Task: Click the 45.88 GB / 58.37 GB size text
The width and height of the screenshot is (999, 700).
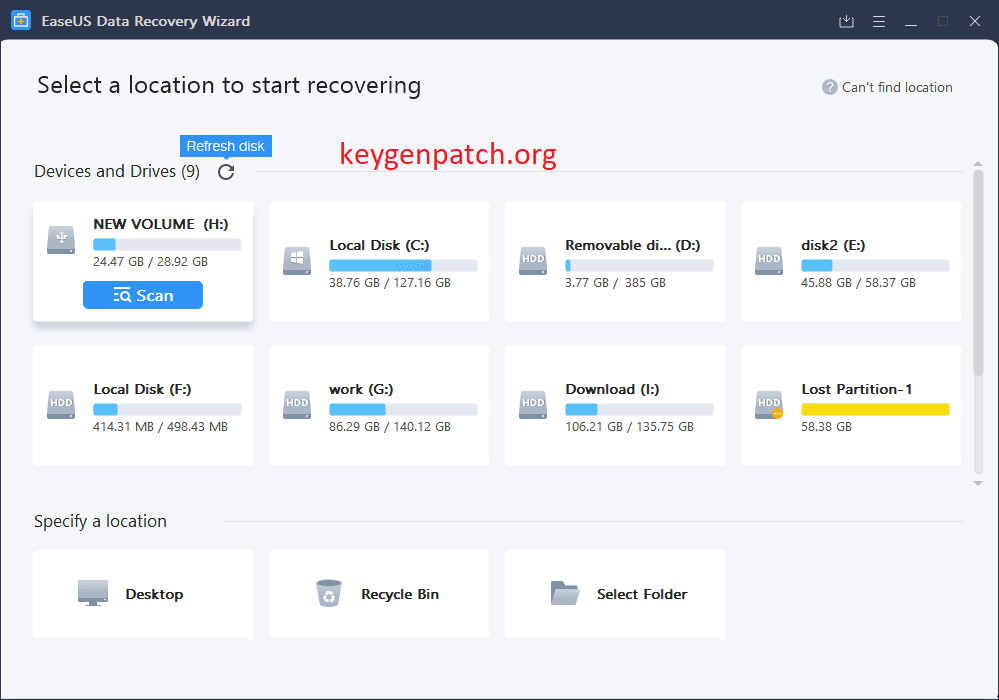Action: pos(858,283)
